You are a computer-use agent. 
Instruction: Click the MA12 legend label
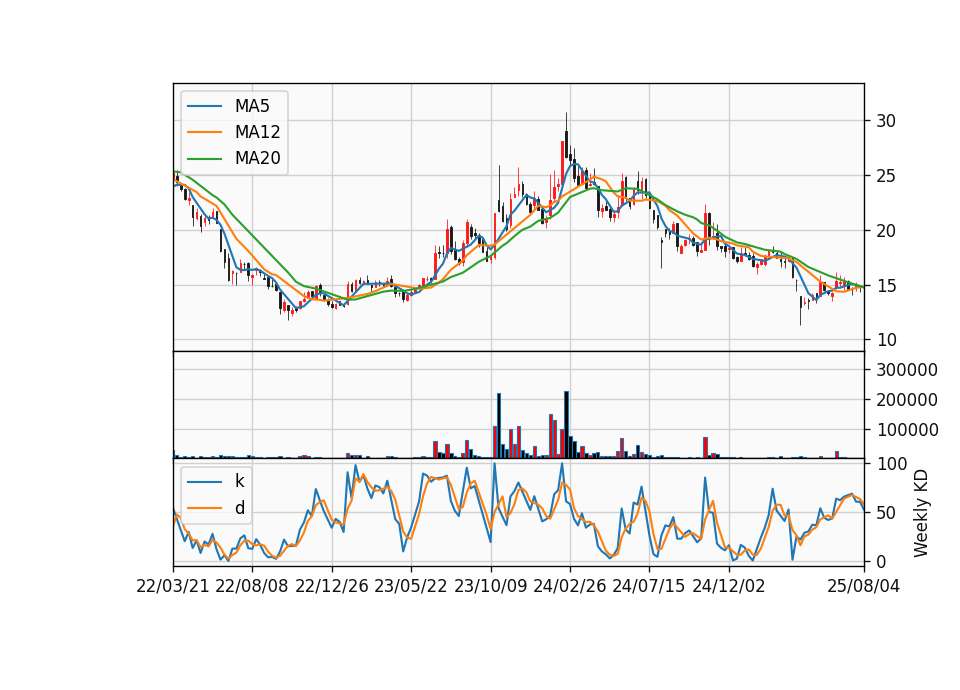point(257,132)
